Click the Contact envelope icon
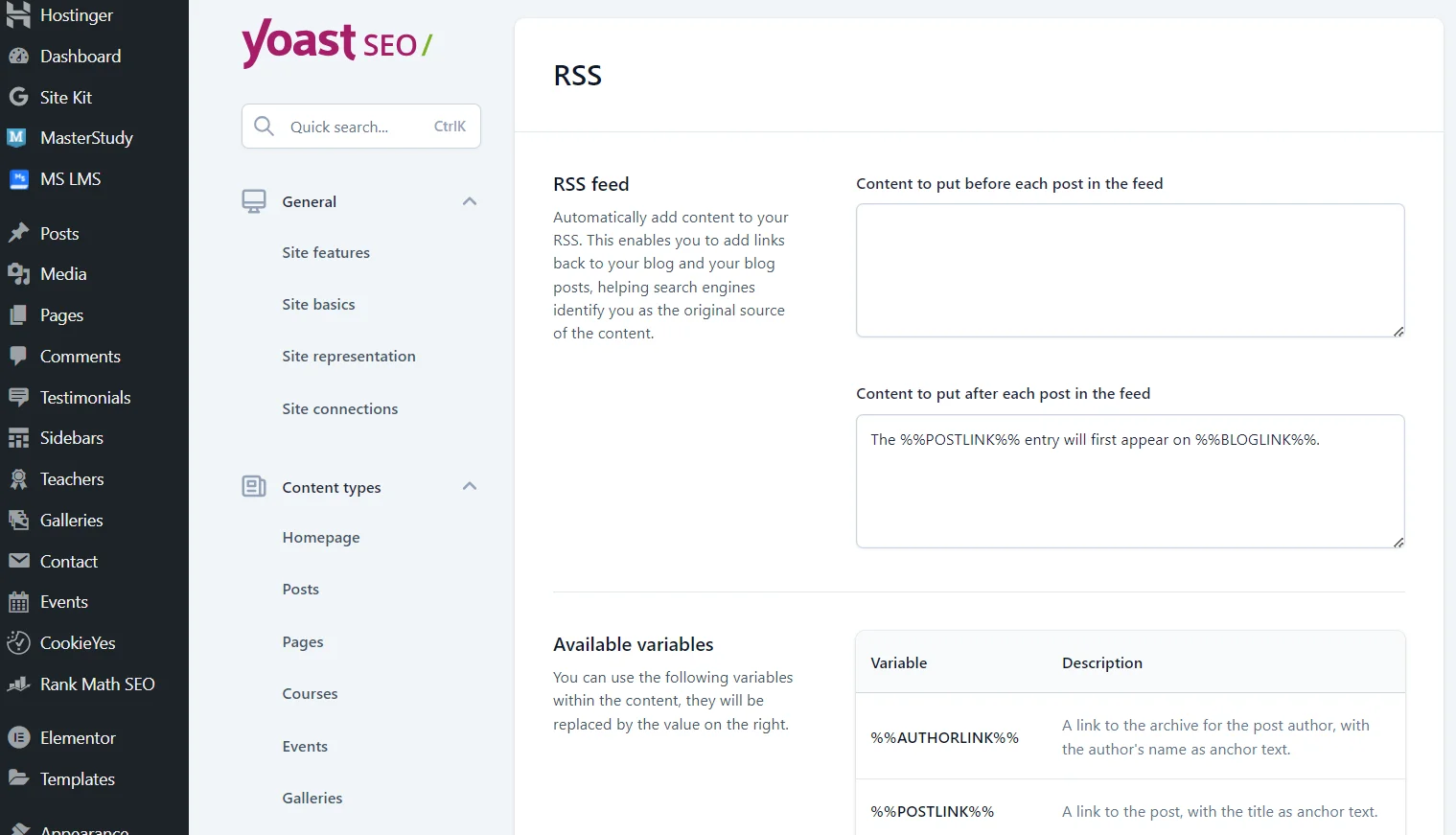The height and width of the screenshot is (835, 1456). tap(18, 561)
